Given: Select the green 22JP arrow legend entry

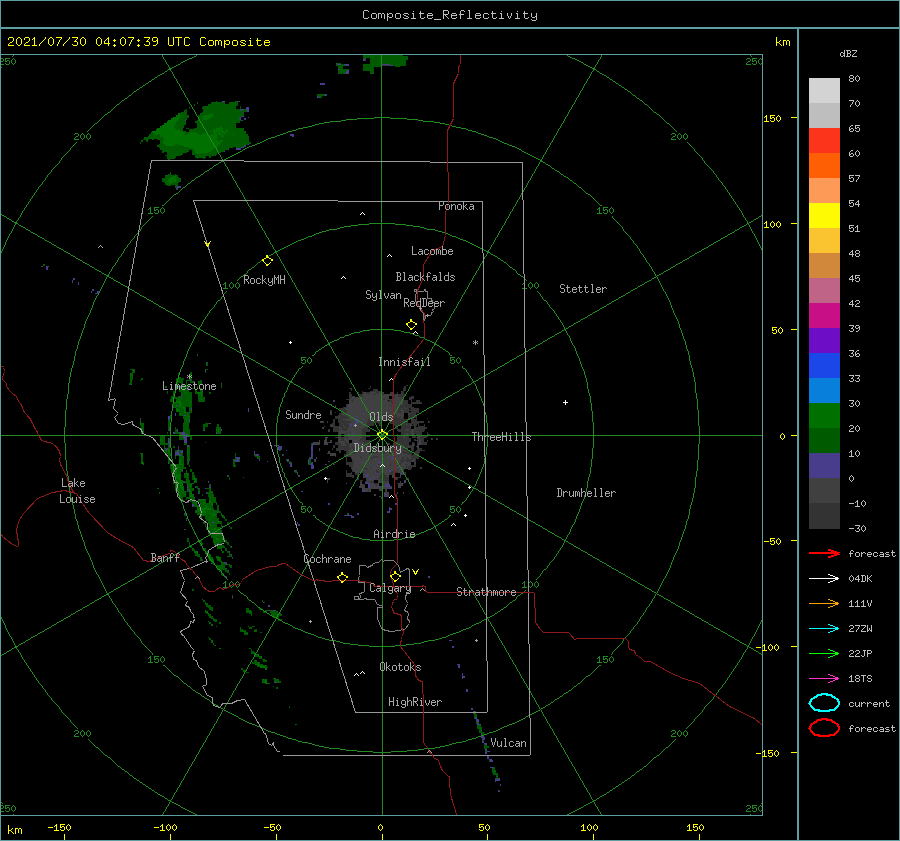Looking at the screenshot, I should [824, 653].
